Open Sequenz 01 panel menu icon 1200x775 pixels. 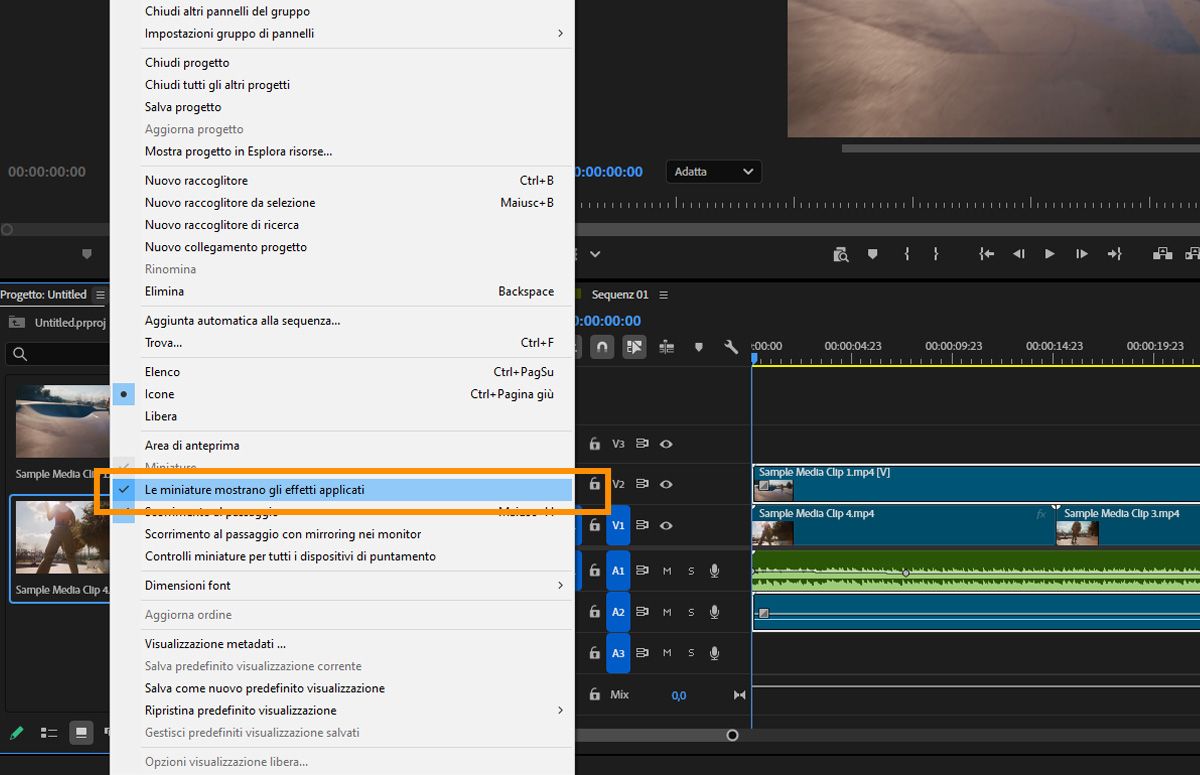click(x=663, y=295)
